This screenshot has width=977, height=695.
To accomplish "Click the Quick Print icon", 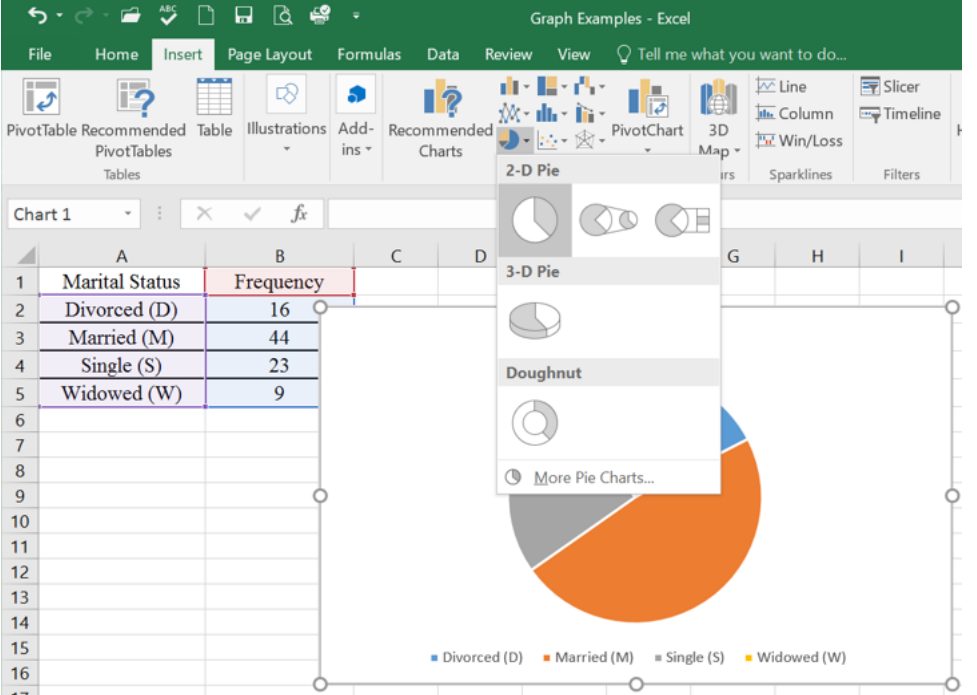I will pos(320,15).
